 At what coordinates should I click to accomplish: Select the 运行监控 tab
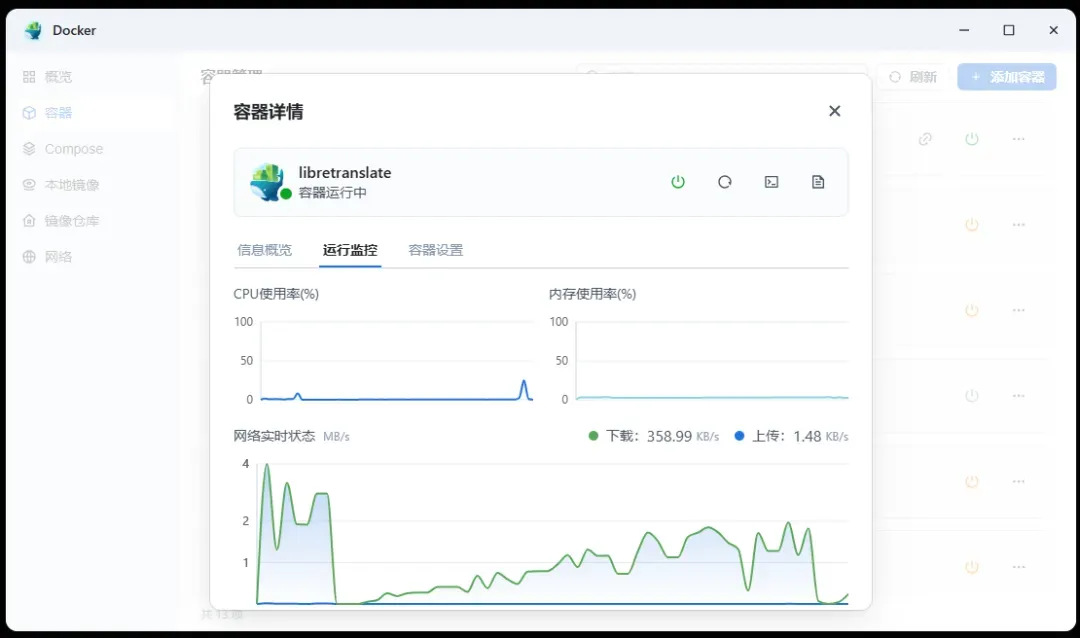click(350, 250)
